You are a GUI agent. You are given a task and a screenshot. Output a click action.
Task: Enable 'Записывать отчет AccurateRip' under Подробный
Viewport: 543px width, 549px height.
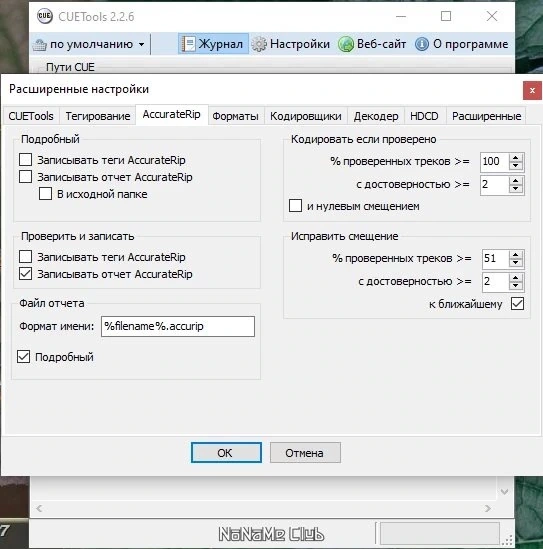coord(26,177)
